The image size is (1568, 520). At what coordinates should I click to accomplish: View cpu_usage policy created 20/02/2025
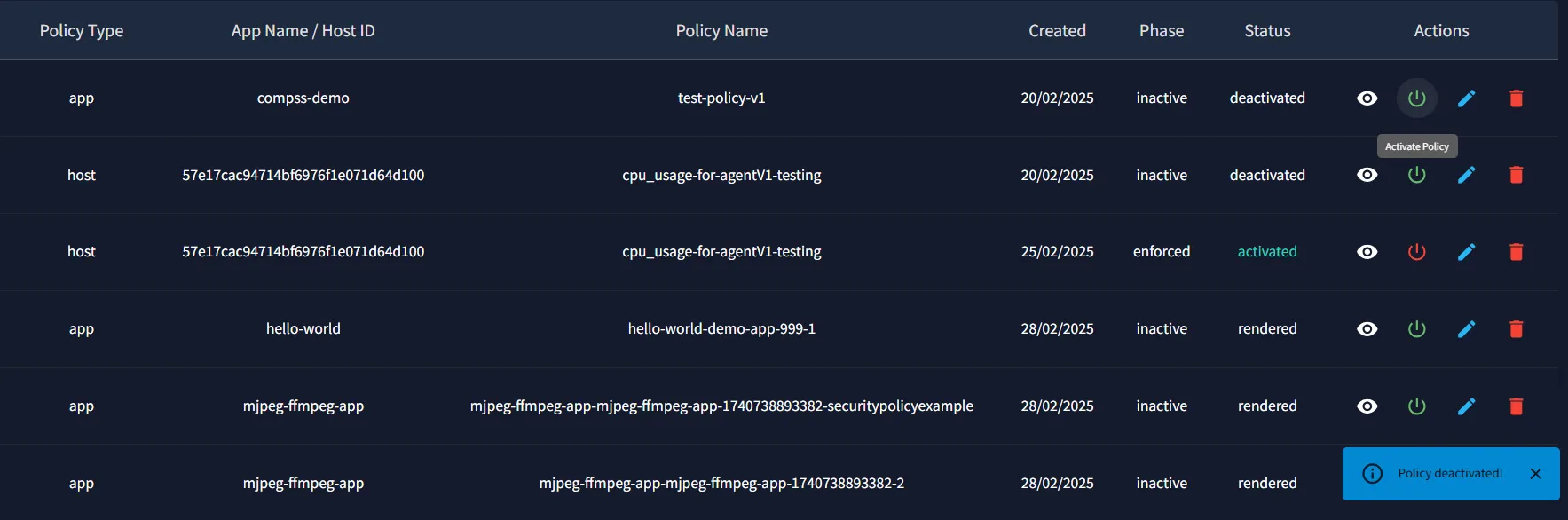click(x=1367, y=175)
